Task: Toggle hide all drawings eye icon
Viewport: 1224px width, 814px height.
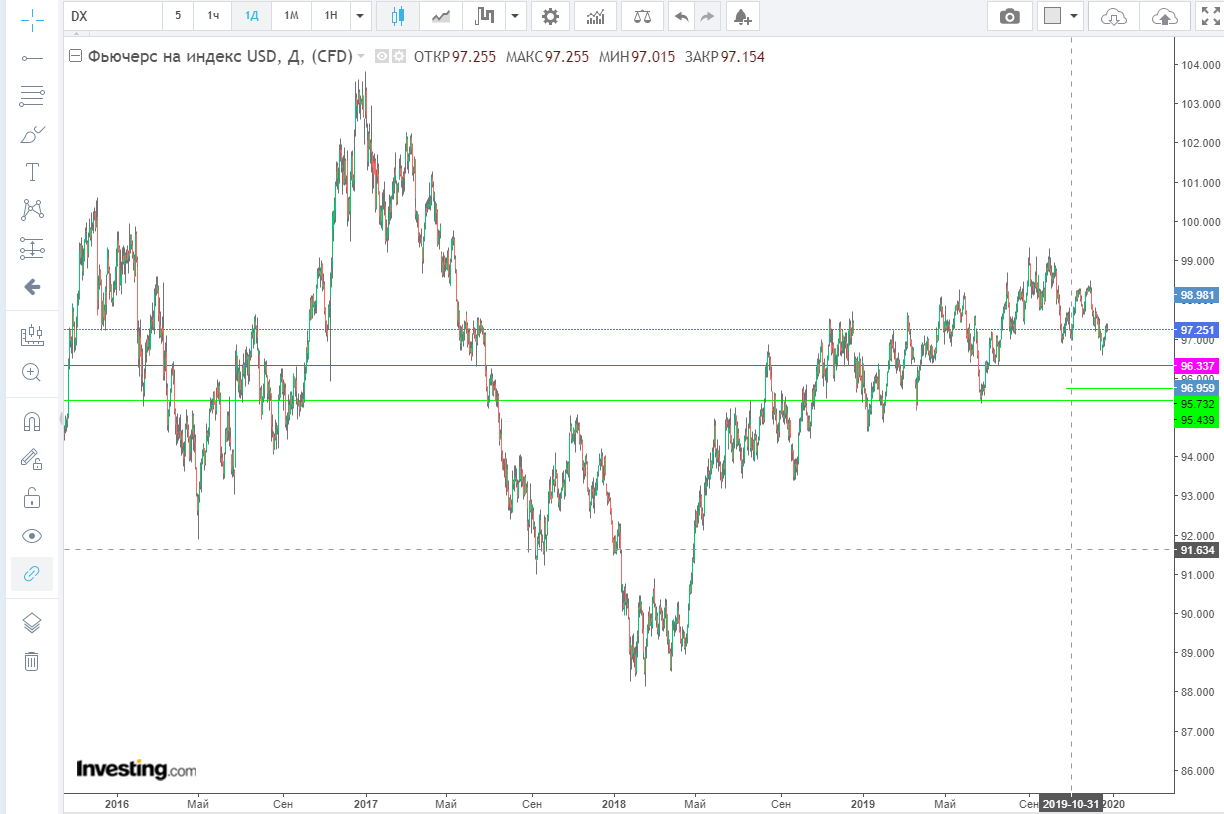Action: coord(32,536)
